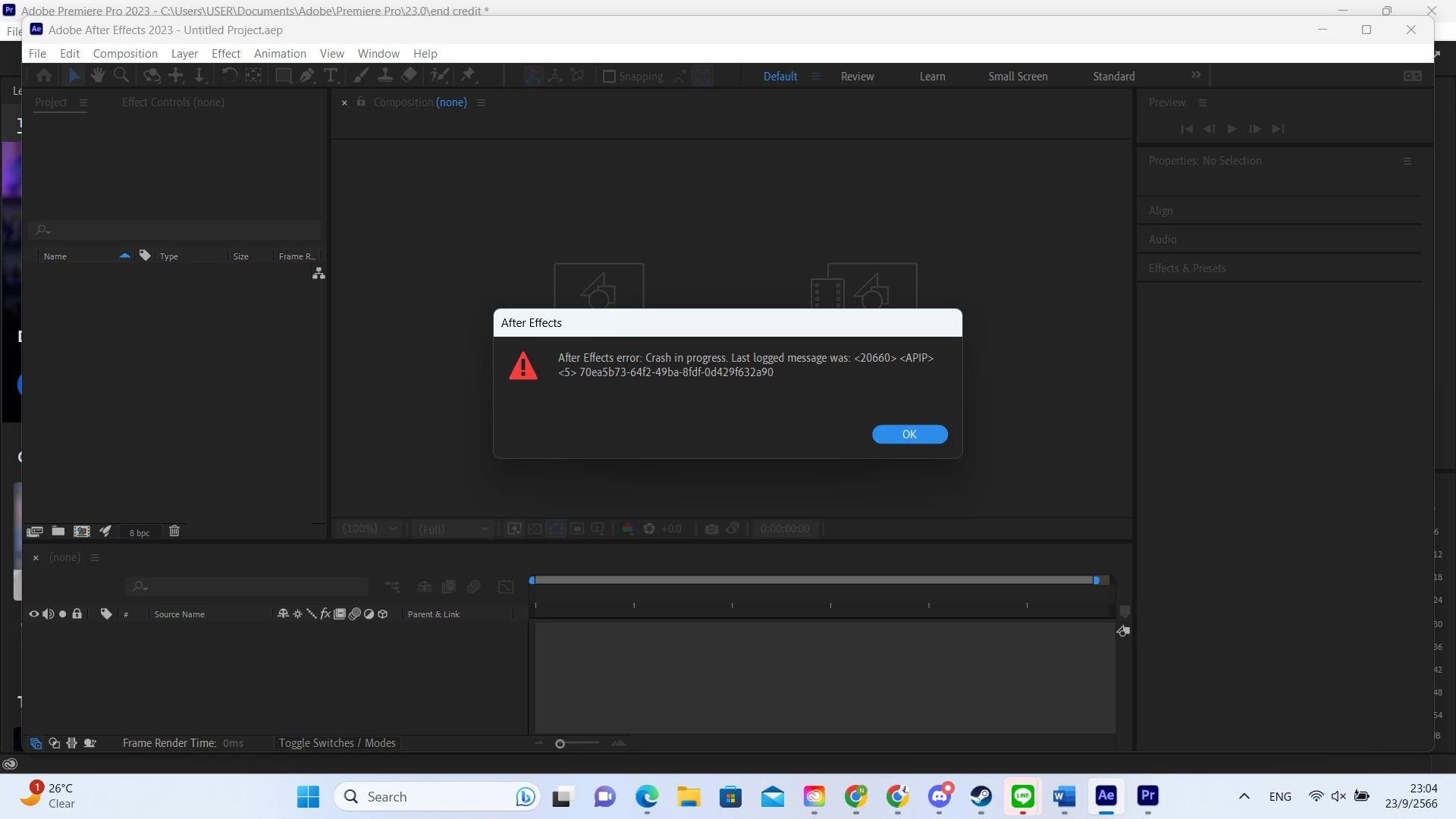The width and height of the screenshot is (1456, 819).
Task: Adjust the timeline zoom slider
Action: (560, 744)
